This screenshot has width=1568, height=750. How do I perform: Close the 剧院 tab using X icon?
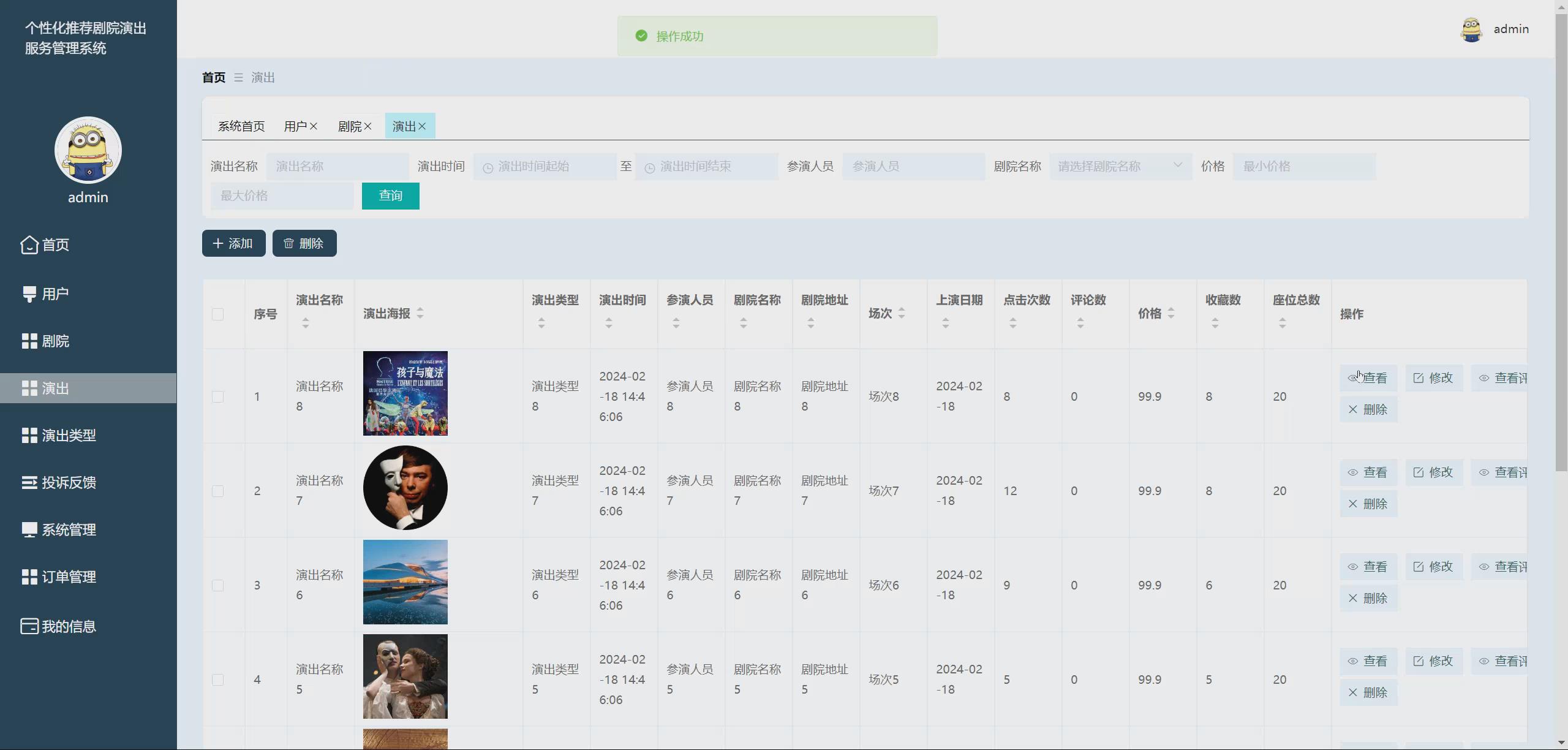tap(367, 126)
